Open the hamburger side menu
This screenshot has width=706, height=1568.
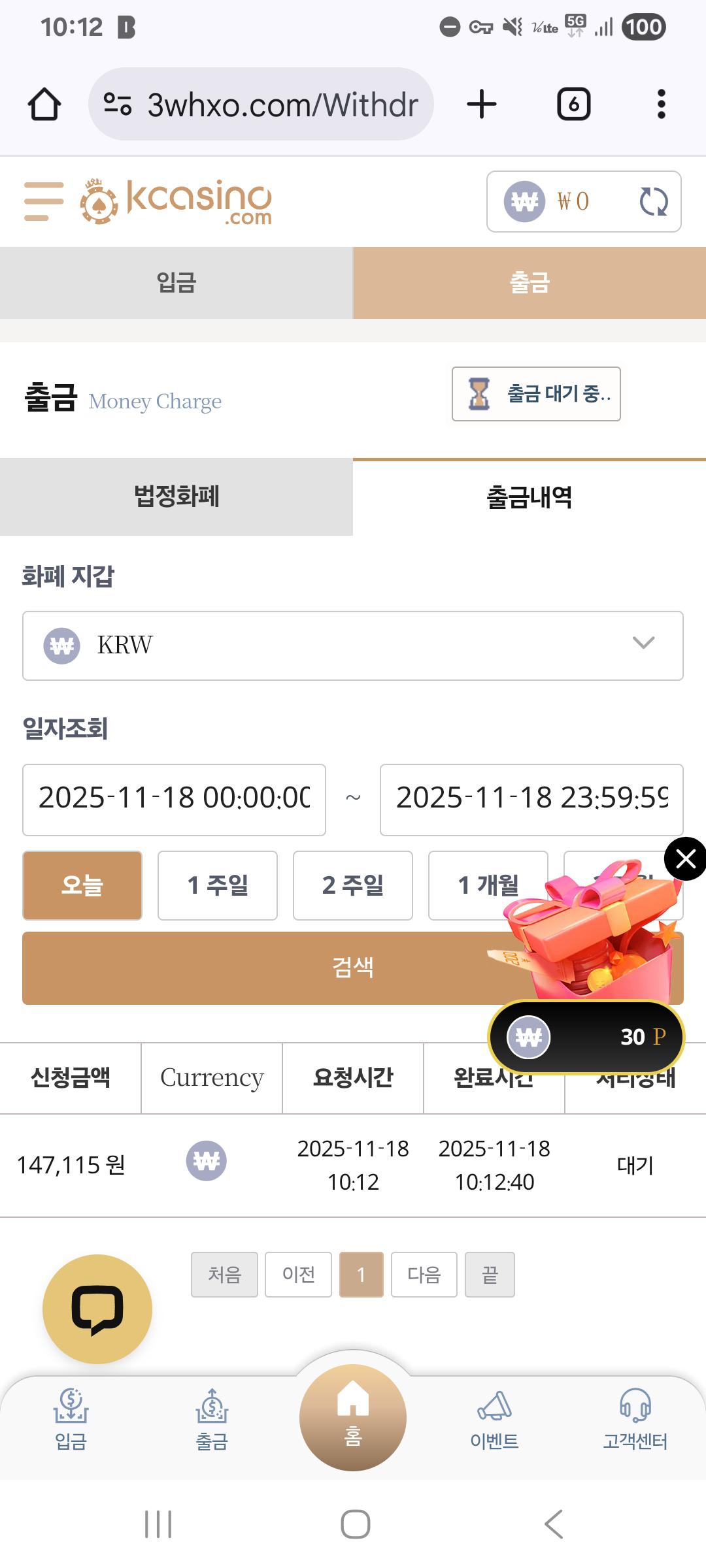coord(44,201)
